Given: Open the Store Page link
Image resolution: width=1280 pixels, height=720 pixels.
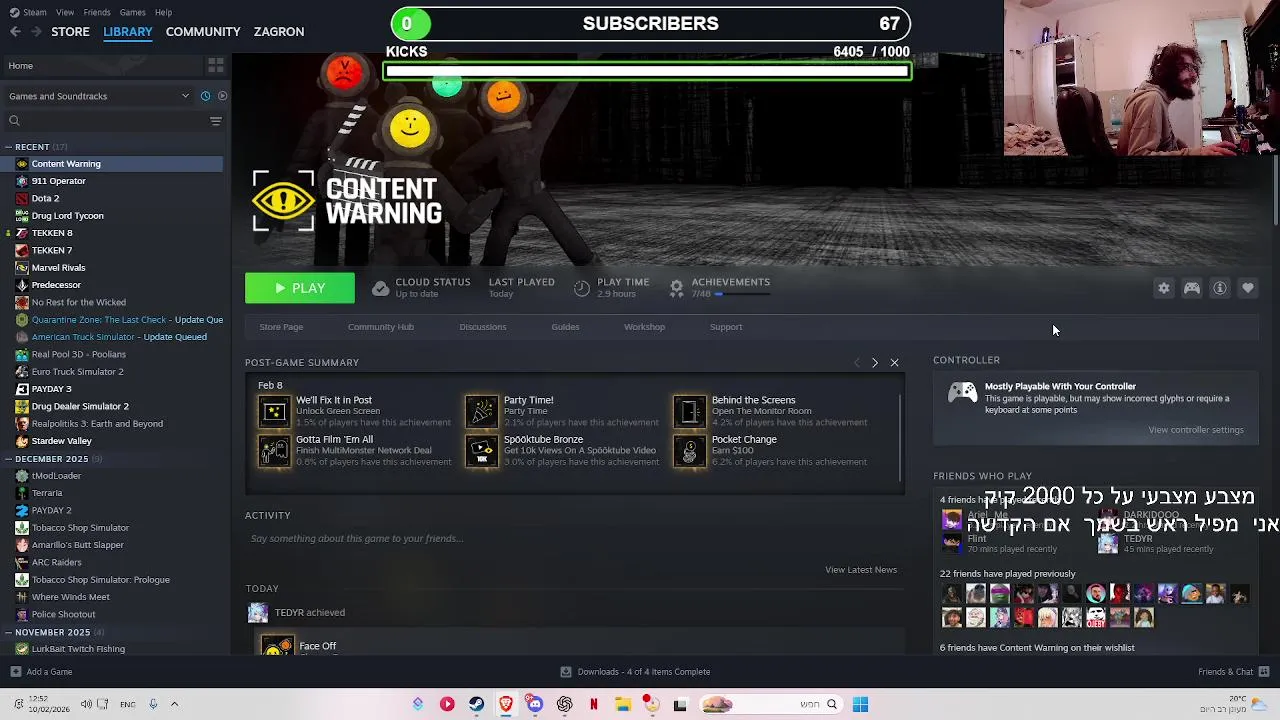Looking at the screenshot, I should (281, 327).
